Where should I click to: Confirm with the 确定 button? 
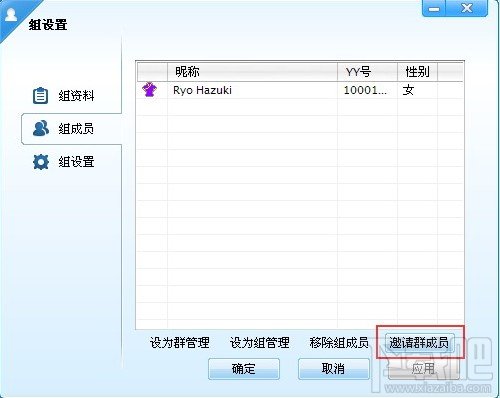tap(244, 369)
